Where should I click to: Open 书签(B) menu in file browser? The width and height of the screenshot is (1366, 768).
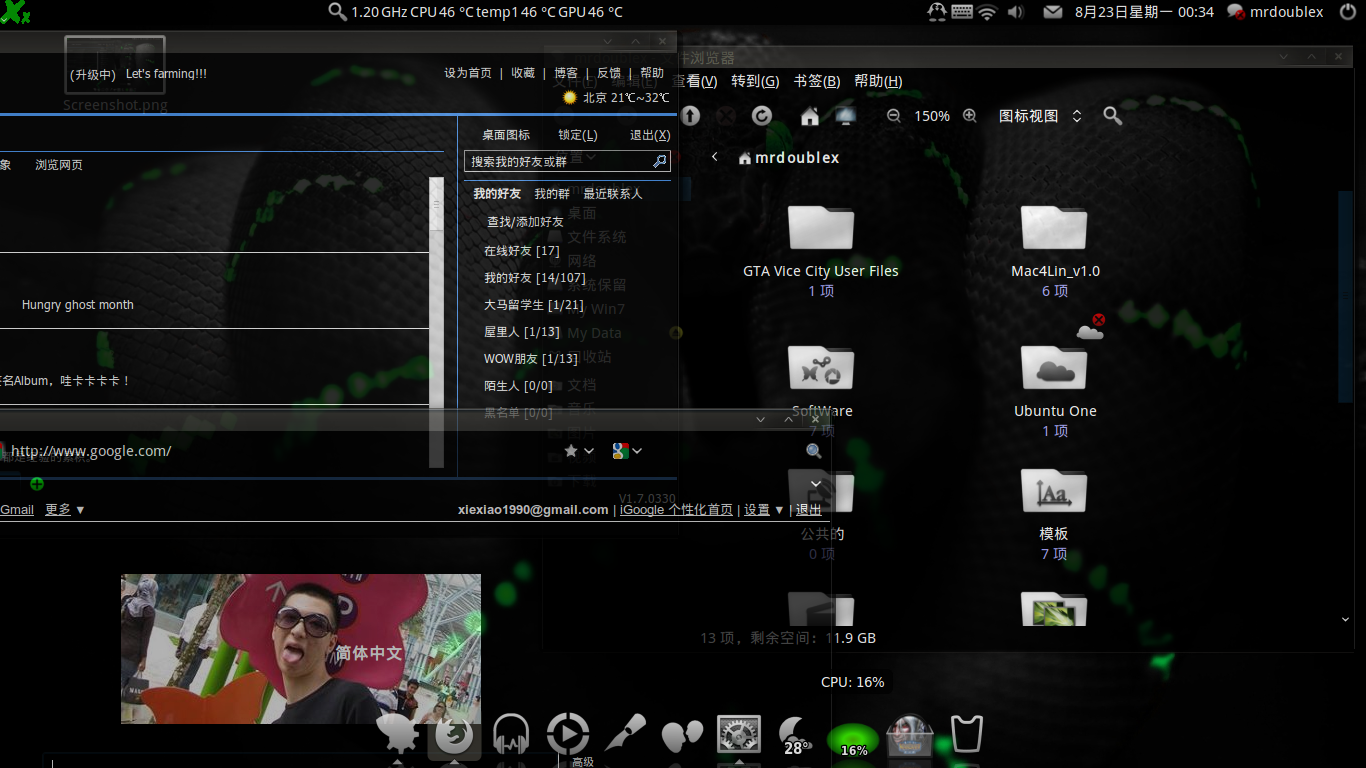click(x=817, y=81)
